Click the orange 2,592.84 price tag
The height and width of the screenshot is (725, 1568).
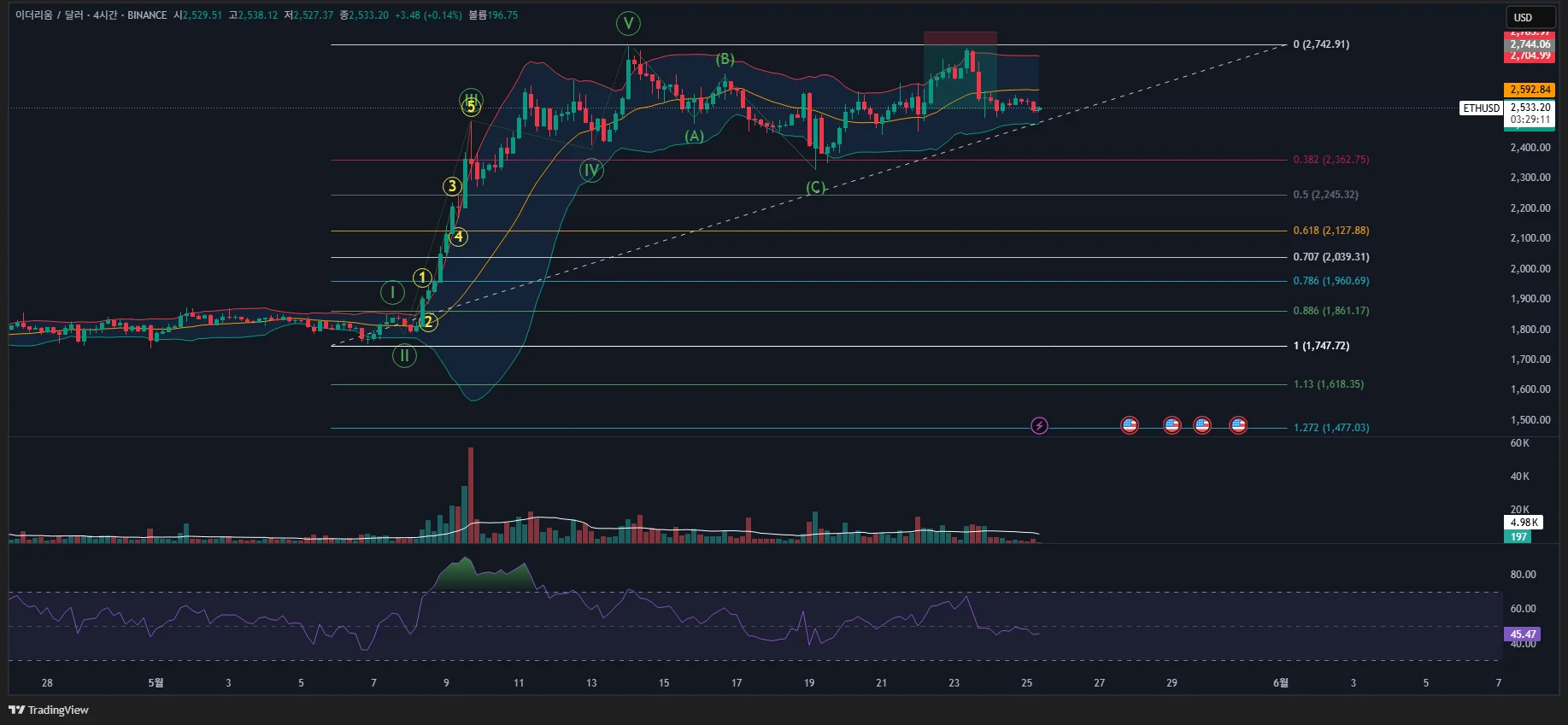[x=1529, y=90]
